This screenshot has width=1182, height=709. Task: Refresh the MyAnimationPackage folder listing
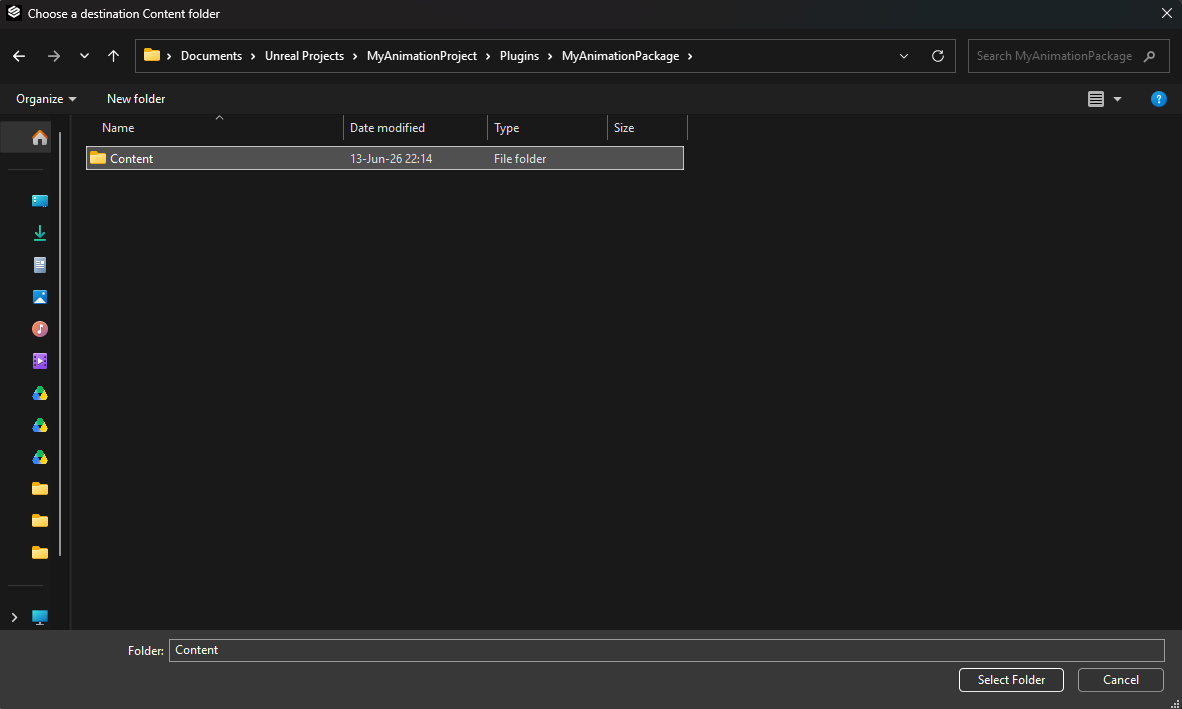pos(938,56)
